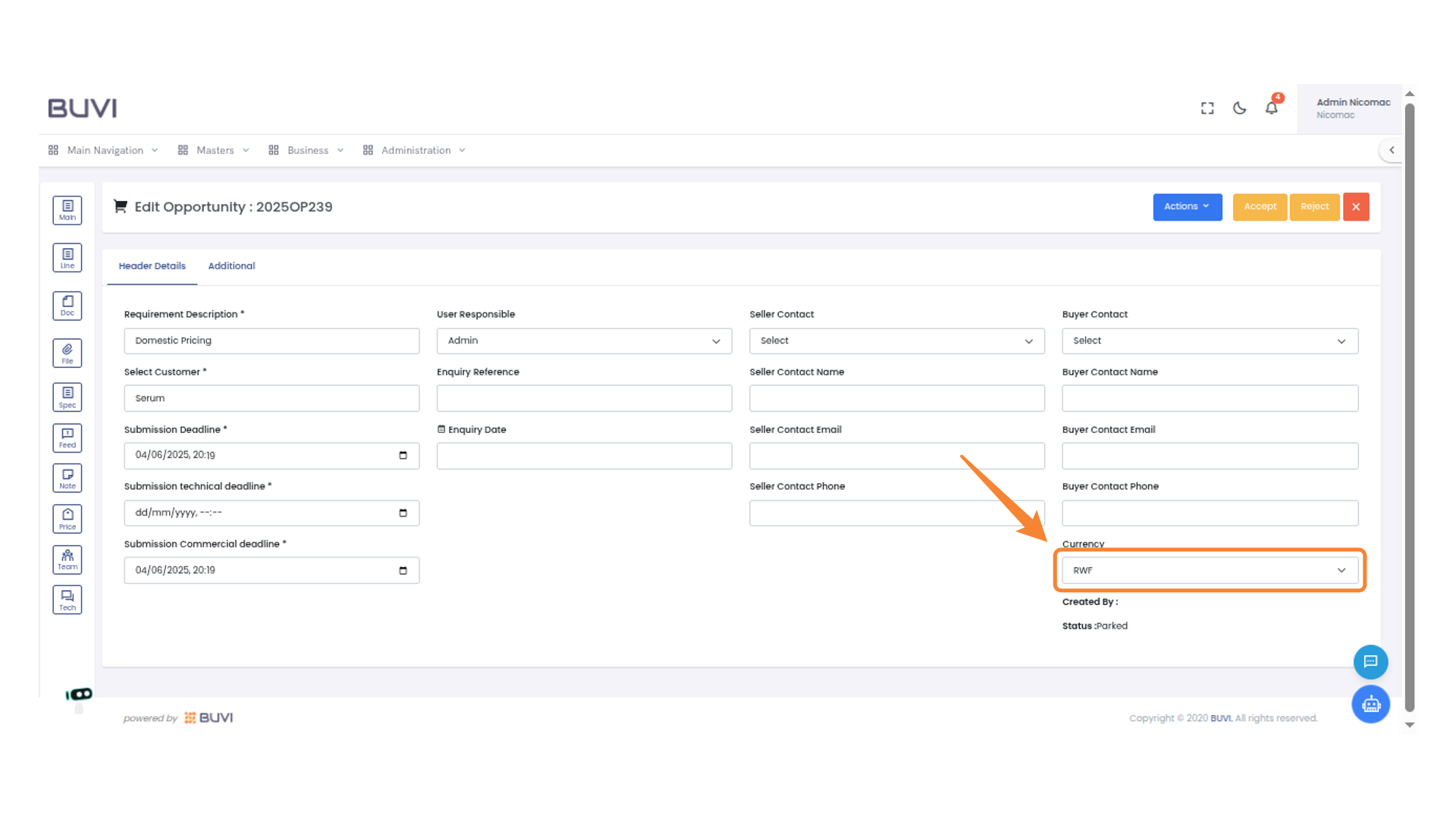Image resolution: width=1456 pixels, height=819 pixels.
Task: Open the Actions dropdown button
Action: 1187,206
